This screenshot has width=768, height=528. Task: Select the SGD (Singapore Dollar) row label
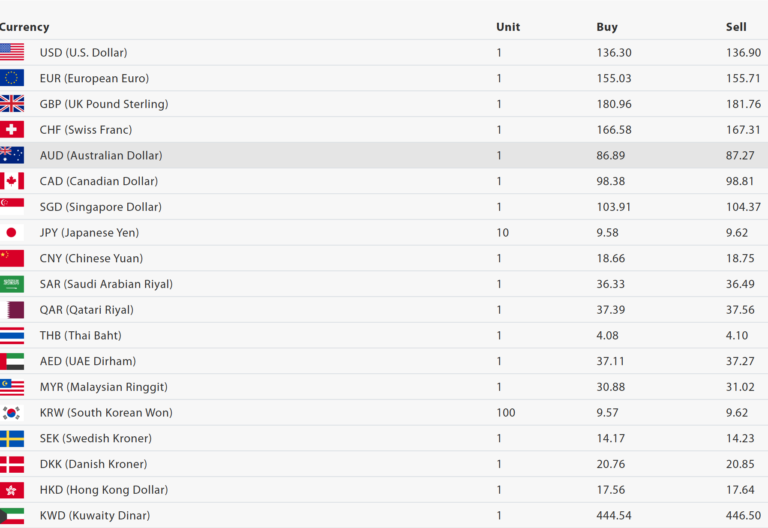pyautogui.click(x=100, y=207)
